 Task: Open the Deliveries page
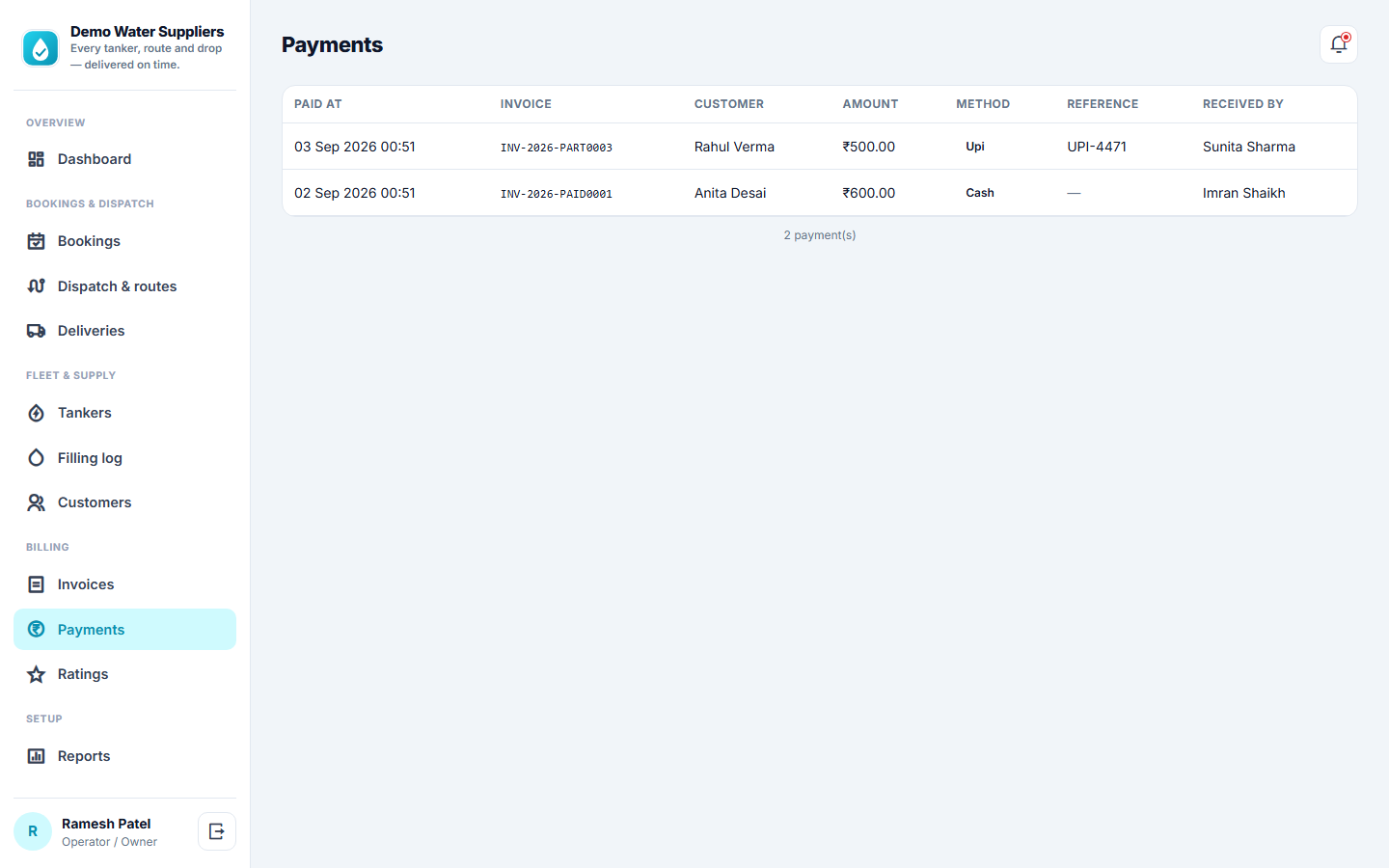[x=124, y=331]
